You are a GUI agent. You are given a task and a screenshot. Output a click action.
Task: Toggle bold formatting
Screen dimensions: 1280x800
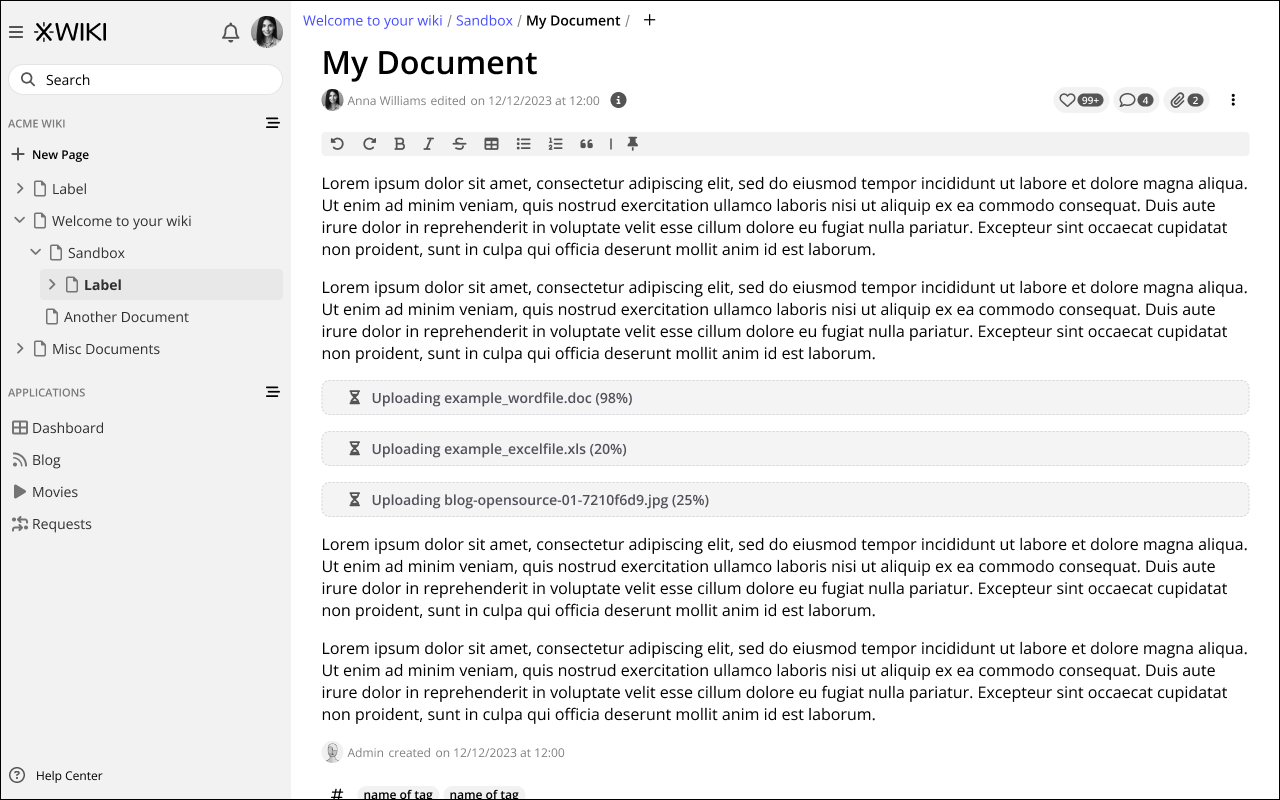point(399,144)
